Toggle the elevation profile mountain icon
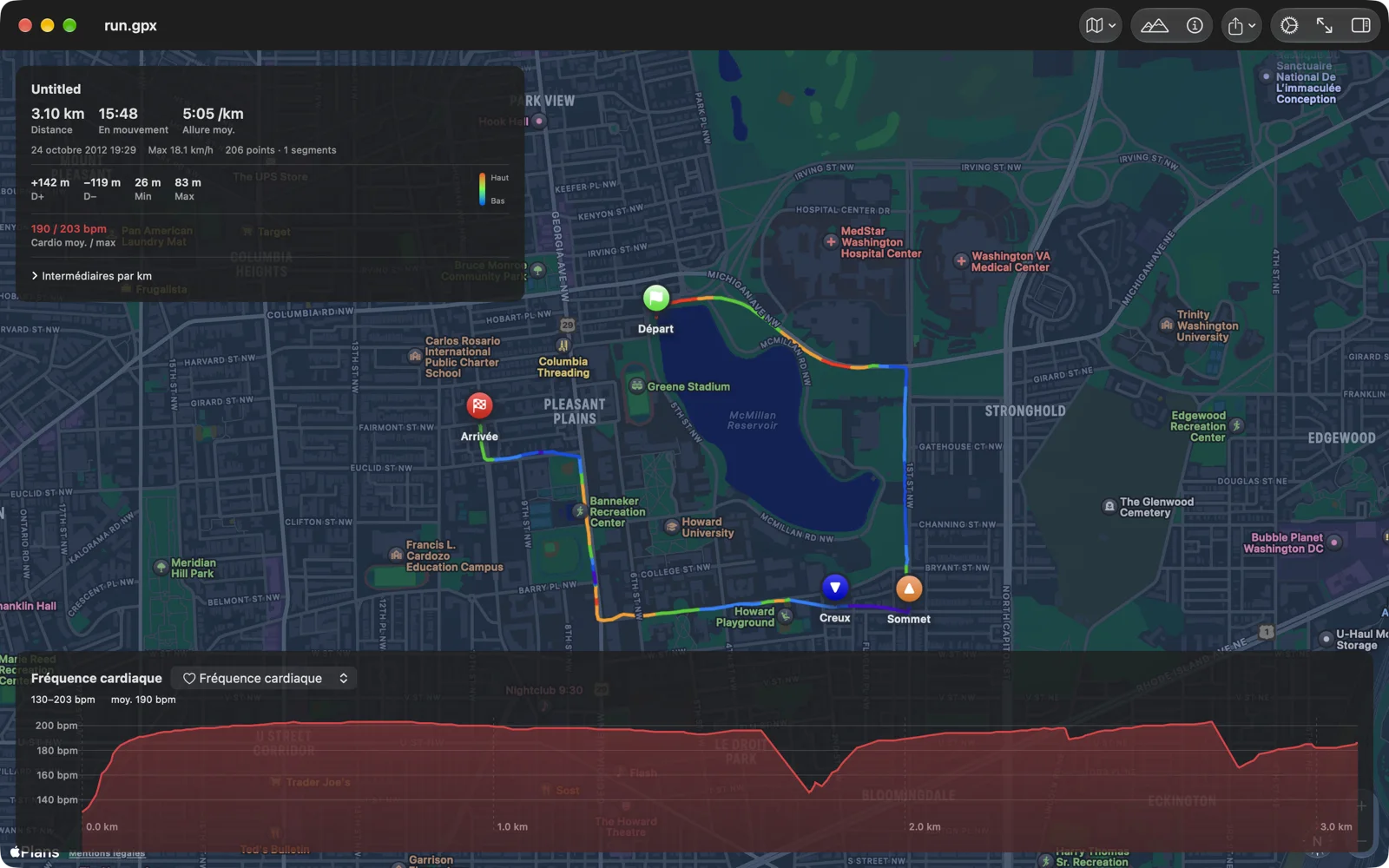Viewport: 1389px width, 868px height. (x=1154, y=25)
